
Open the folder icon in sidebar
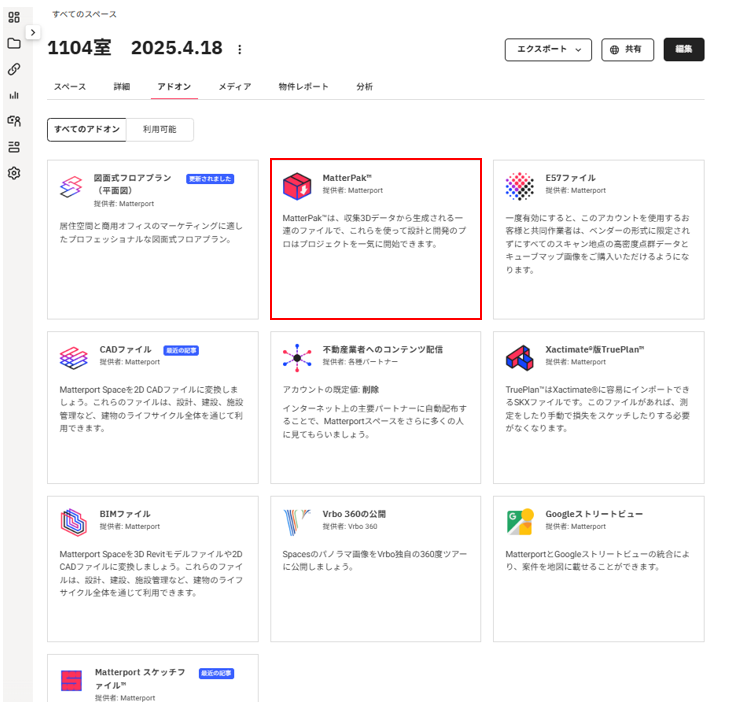point(14,43)
